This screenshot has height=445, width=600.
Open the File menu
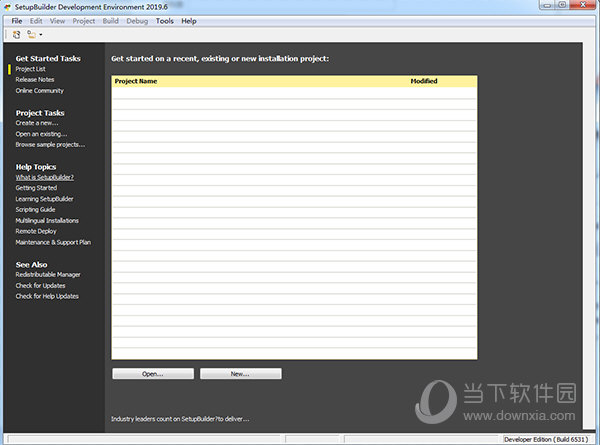tap(16, 21)
